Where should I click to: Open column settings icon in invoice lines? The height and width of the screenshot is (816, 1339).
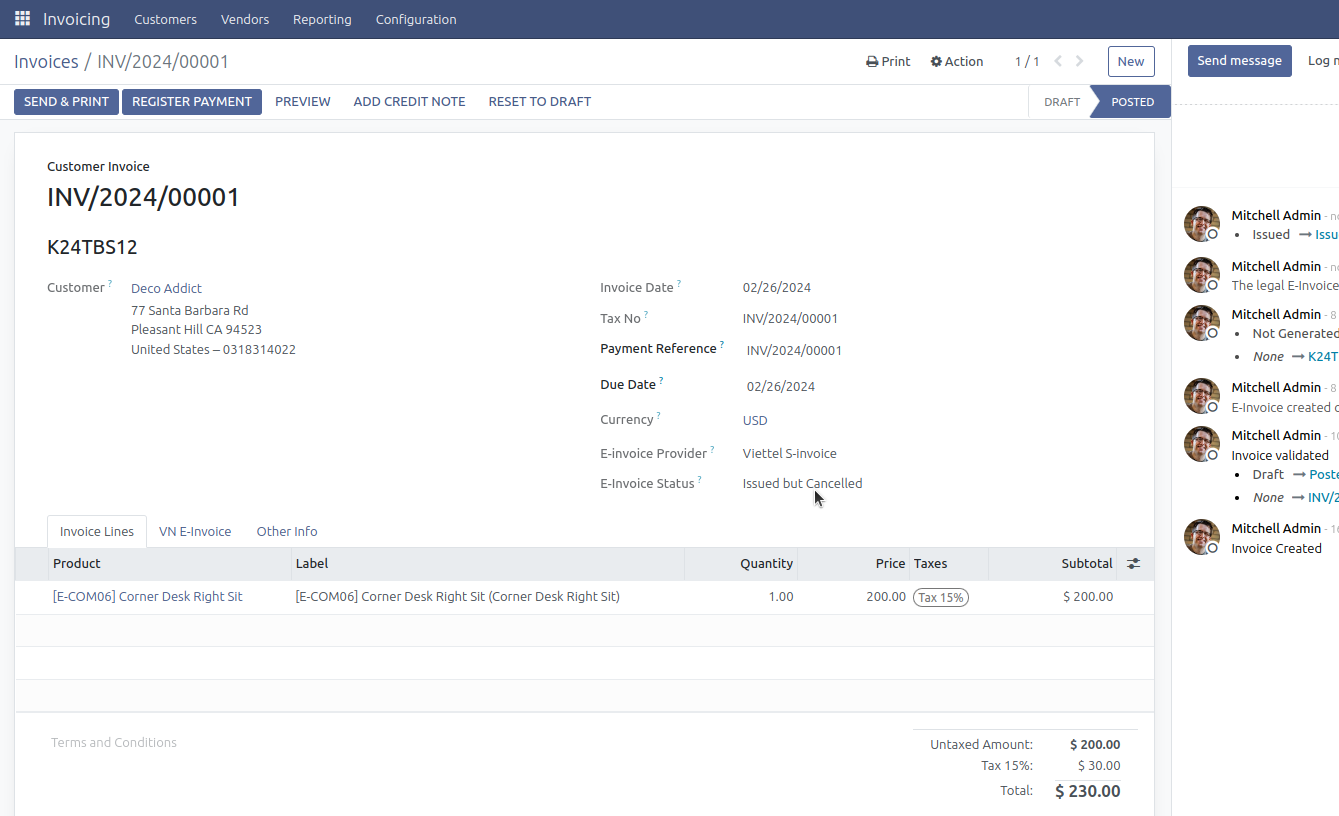click(x=1133, y=564)
